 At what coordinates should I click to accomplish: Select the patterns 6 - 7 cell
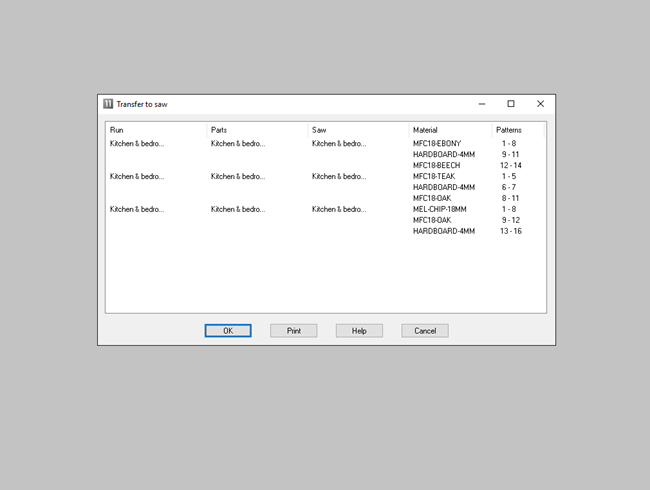click(509, 187)
